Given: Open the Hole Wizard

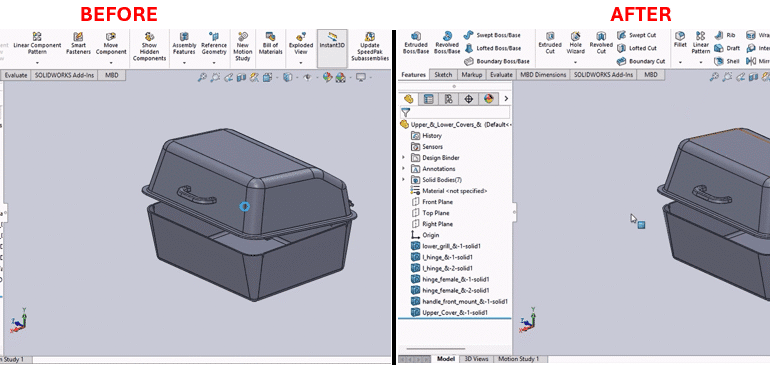Looking at the screenshot, I should pyautogui.click(x=576, y=43).
